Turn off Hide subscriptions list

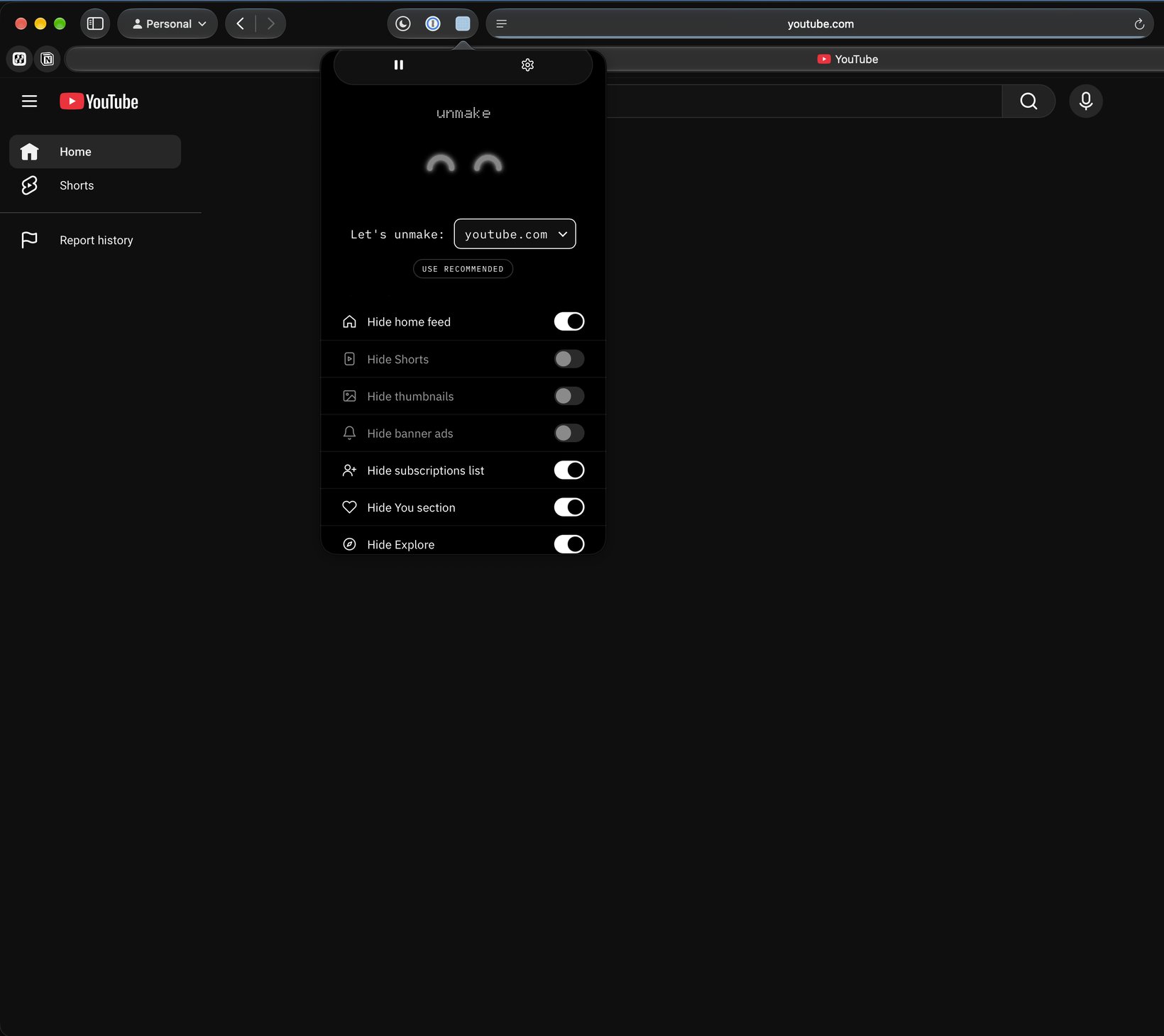point(569,470)
